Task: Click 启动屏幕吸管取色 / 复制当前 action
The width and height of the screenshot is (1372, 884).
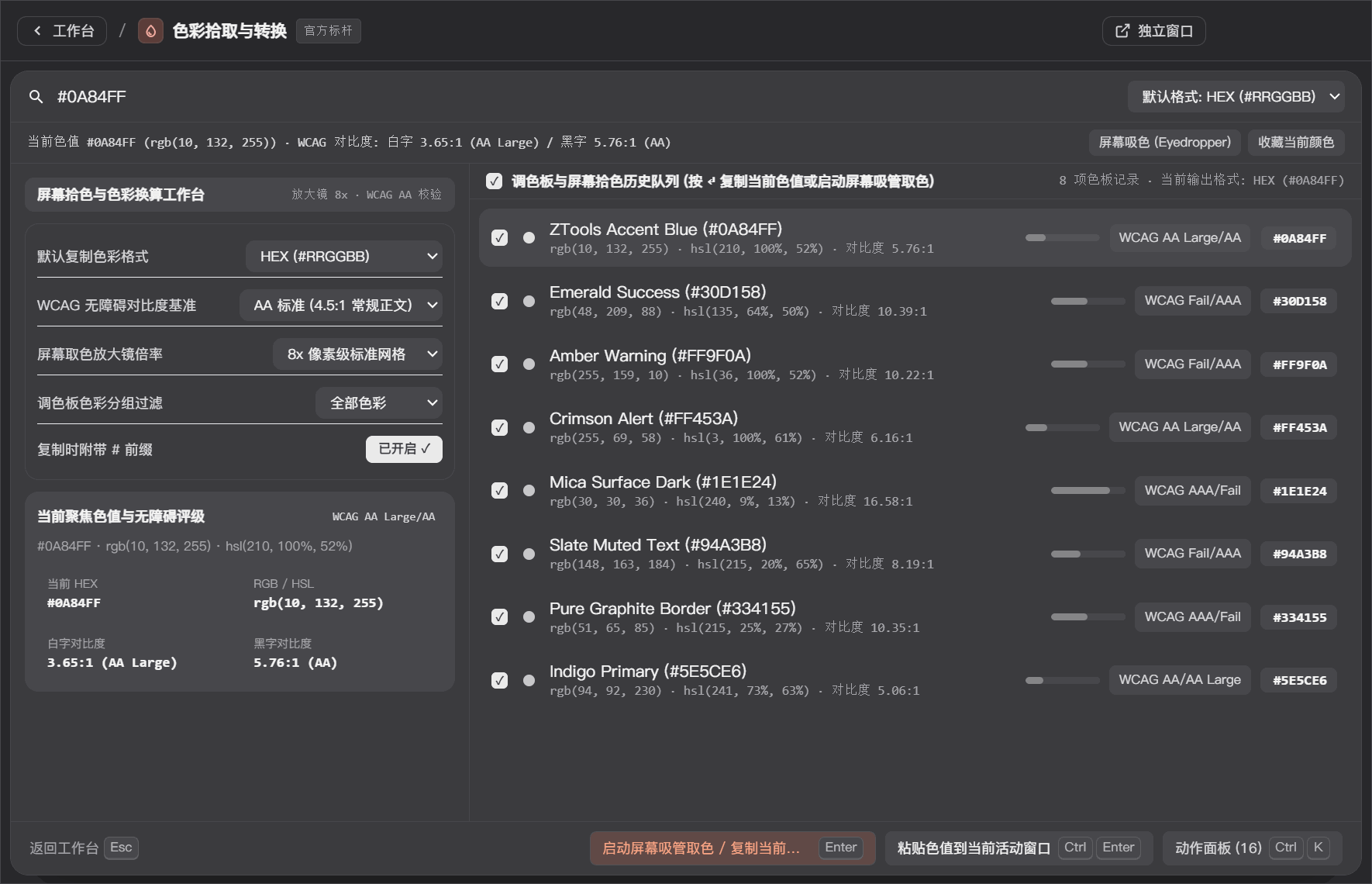Action: (733, 848)
